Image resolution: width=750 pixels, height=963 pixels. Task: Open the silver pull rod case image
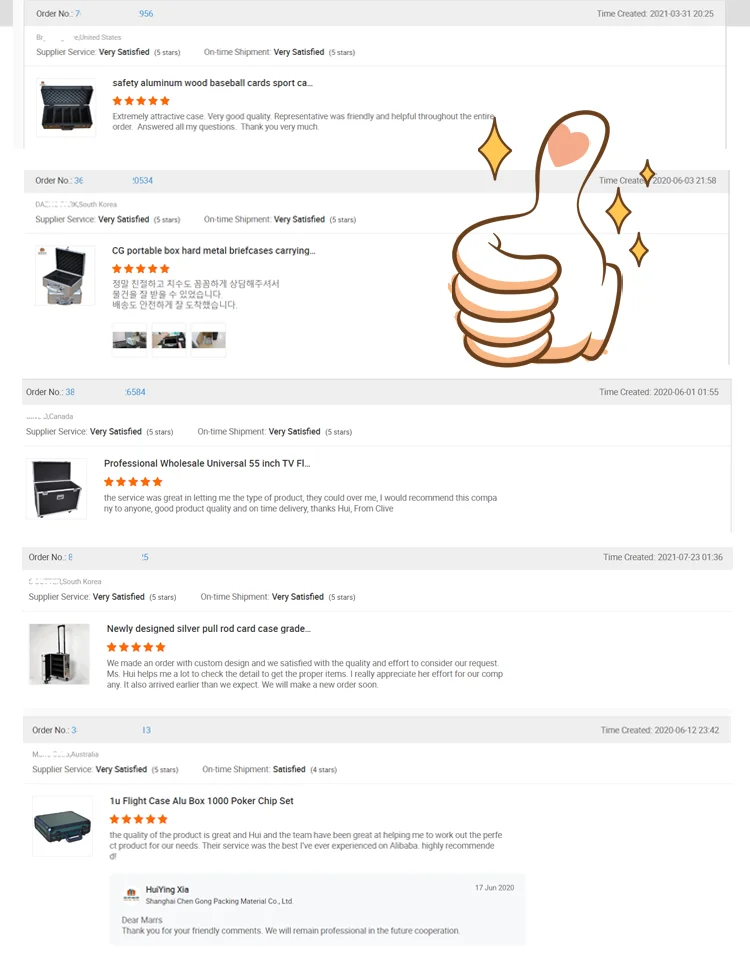point(60,654)
